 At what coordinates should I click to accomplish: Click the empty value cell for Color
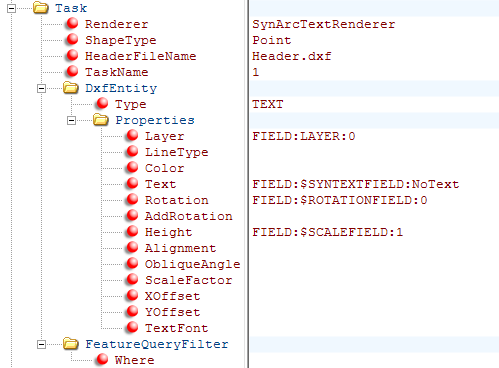374,168
